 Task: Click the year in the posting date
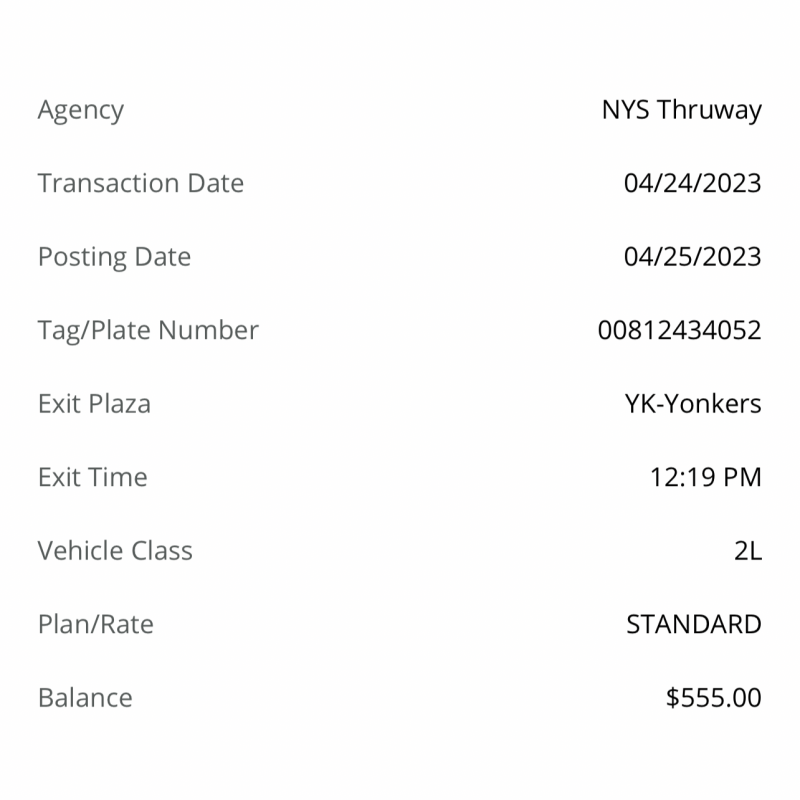click(x=732, y=257)
